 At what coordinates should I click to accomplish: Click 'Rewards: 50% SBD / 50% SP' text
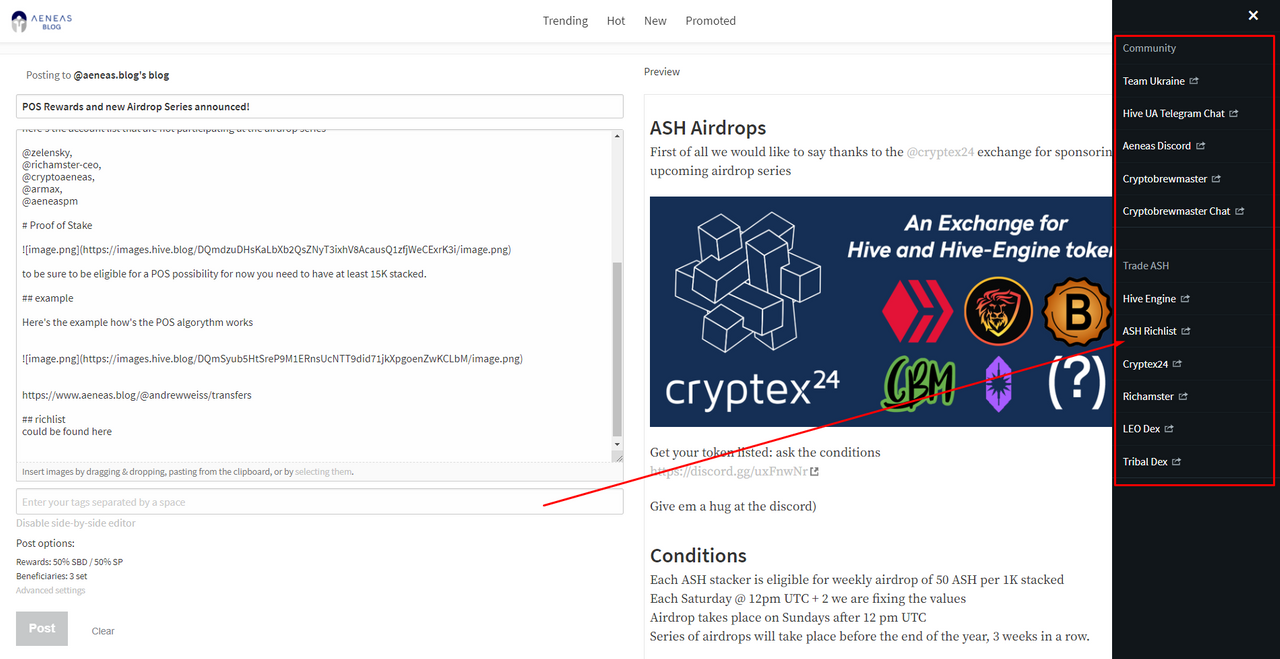tap(70, 562)
